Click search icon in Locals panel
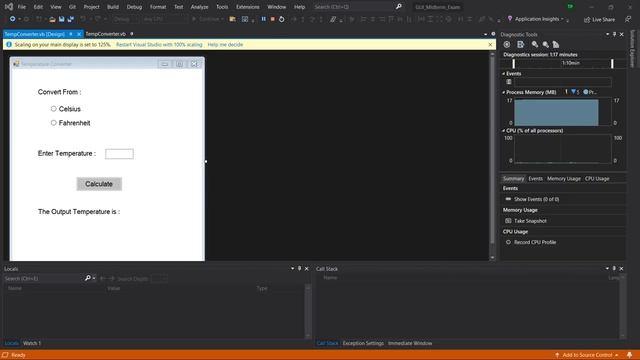640x360 pixels. coord(87,278)
